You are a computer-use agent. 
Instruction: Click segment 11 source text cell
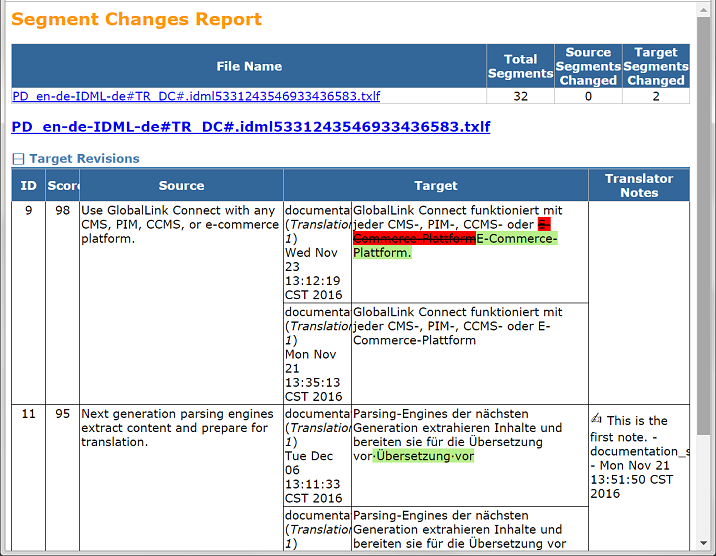[180, 428]
